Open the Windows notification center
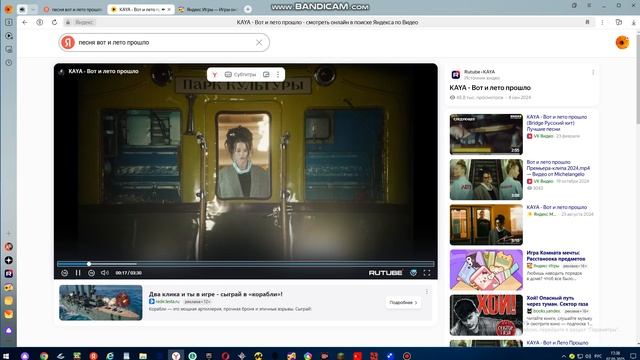This screenshot has width=640, height=360. 633,356
